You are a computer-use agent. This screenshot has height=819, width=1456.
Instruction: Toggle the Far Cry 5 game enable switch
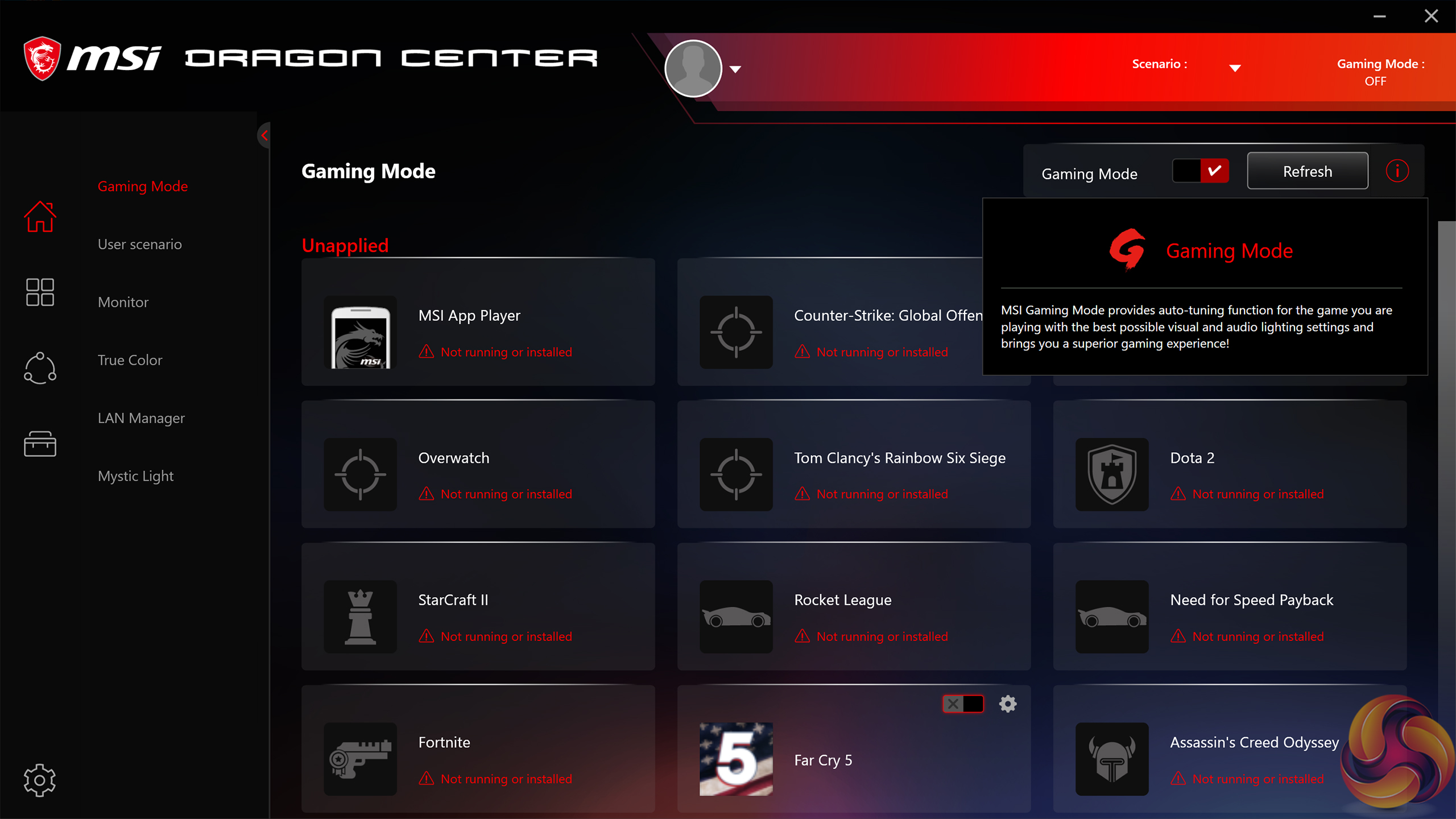(961, 703)
